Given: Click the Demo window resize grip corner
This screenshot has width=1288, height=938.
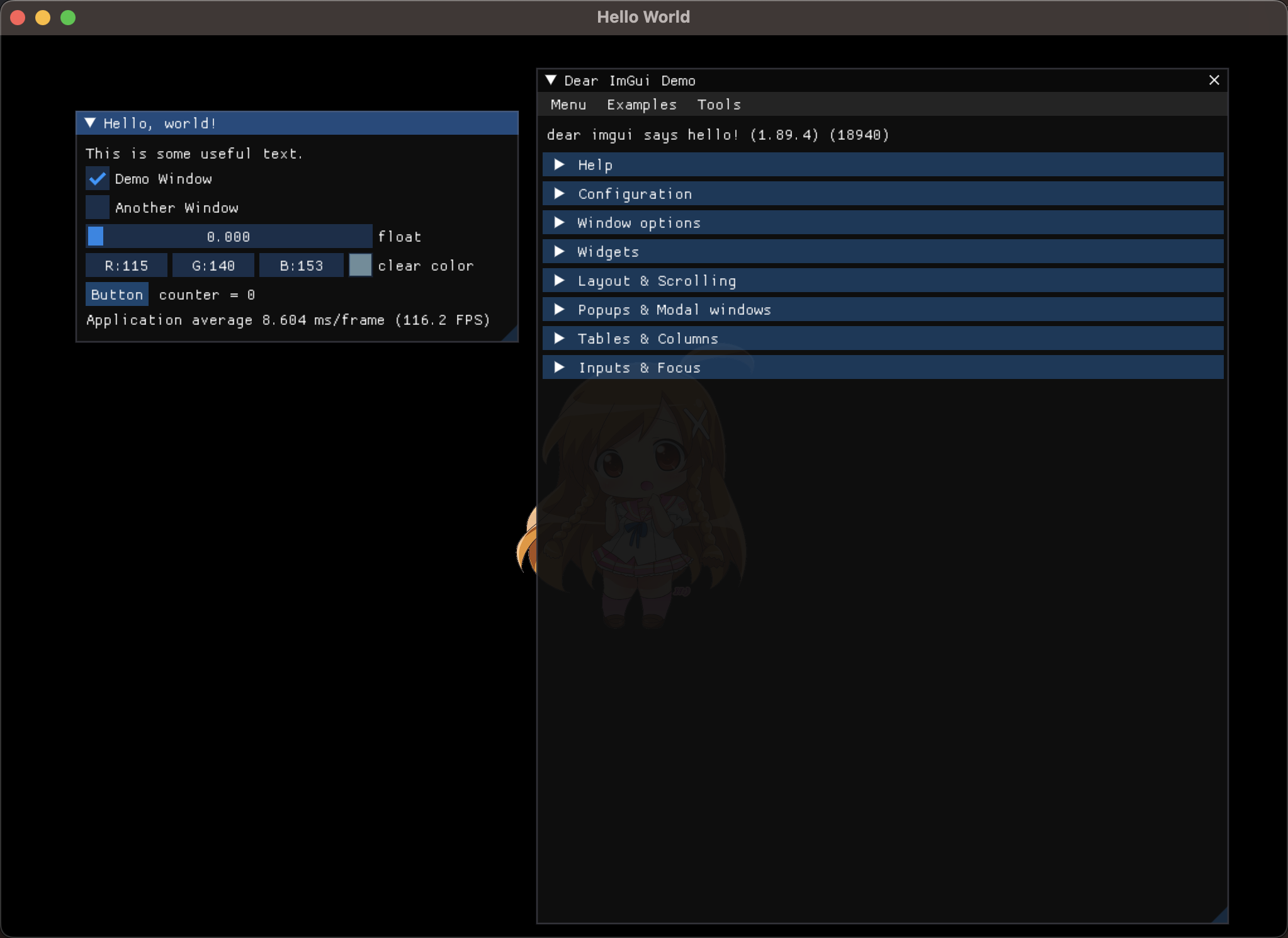Looking at the screenshot, I should coord(1221,916).
